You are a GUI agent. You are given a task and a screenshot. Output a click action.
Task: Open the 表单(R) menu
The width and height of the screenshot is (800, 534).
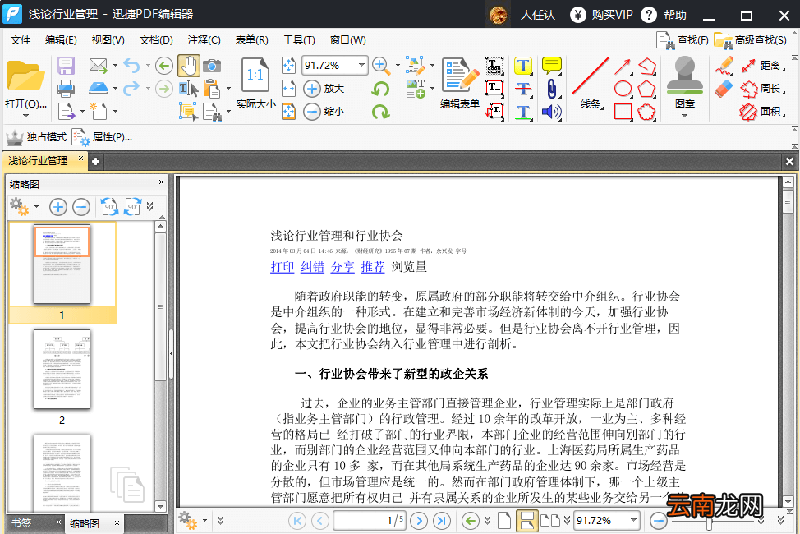(x=252, y=40)
